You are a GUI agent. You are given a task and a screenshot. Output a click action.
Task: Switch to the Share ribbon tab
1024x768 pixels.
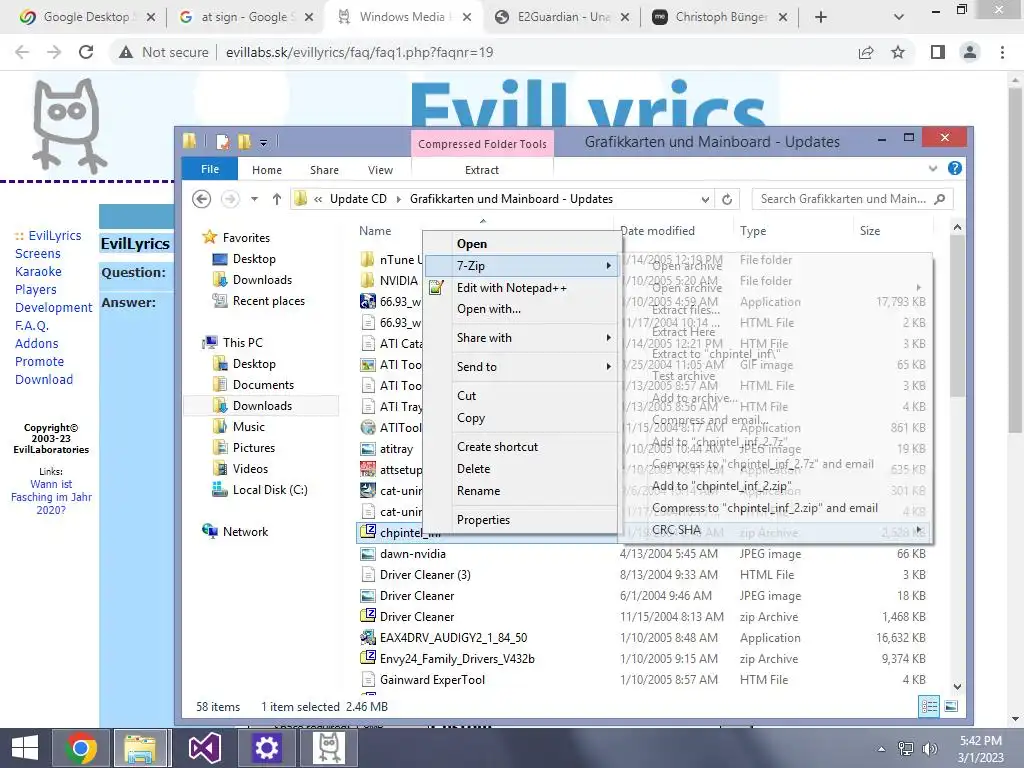point(324,170)
